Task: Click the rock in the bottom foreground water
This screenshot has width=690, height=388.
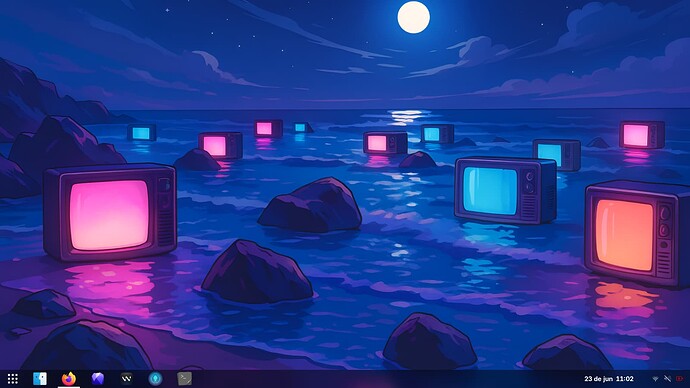Action: pyautogui.click(x=429, y=342)
